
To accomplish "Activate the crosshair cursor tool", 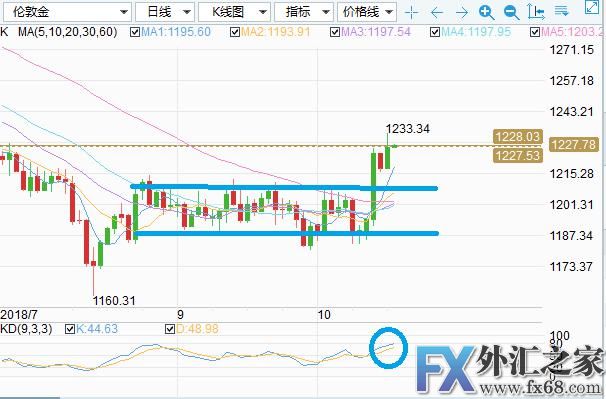I will pyautogui.click(x=412, y=13).
